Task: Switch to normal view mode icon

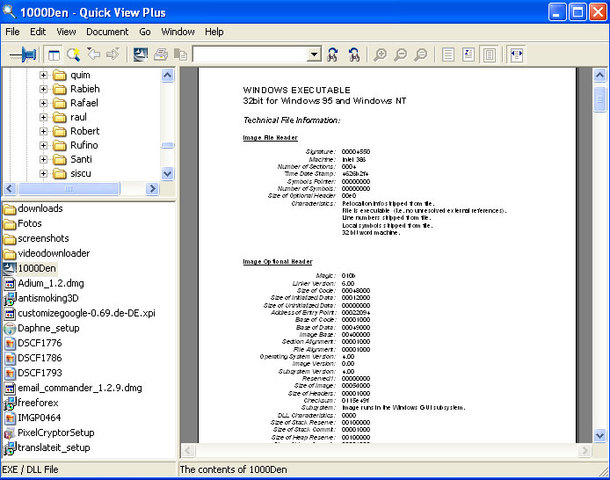Action: 468,55
